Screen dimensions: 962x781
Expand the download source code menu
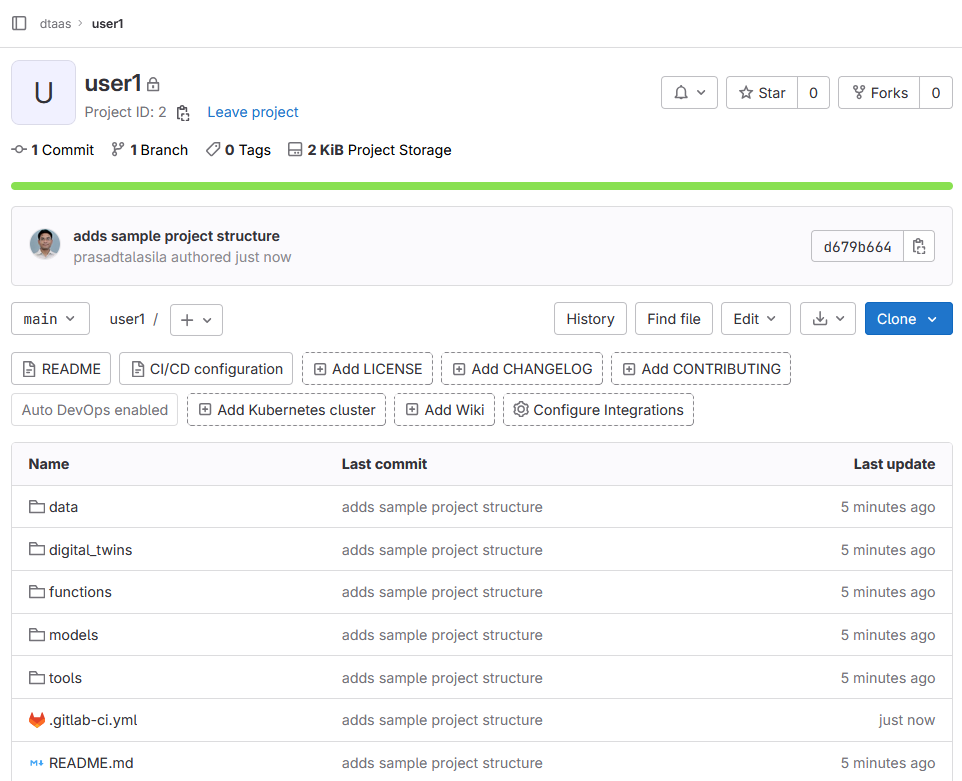click(828, 319)
